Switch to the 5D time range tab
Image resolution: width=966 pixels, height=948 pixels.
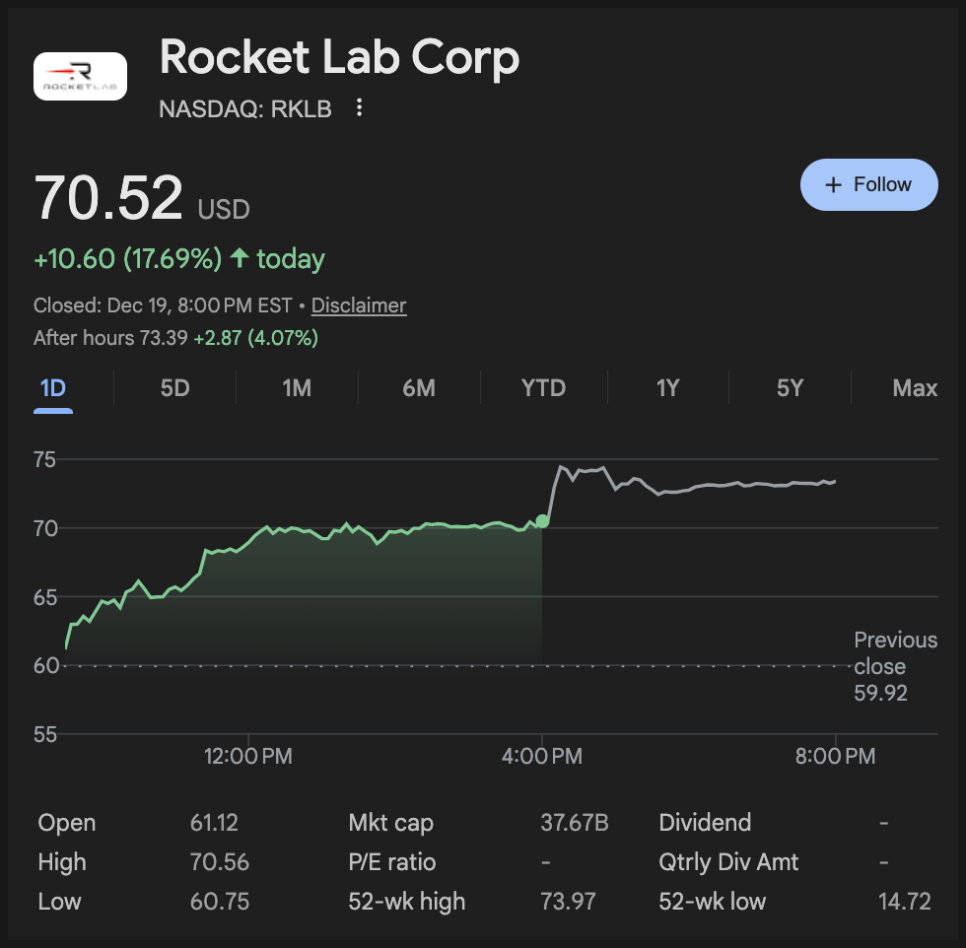pos(175,388)
